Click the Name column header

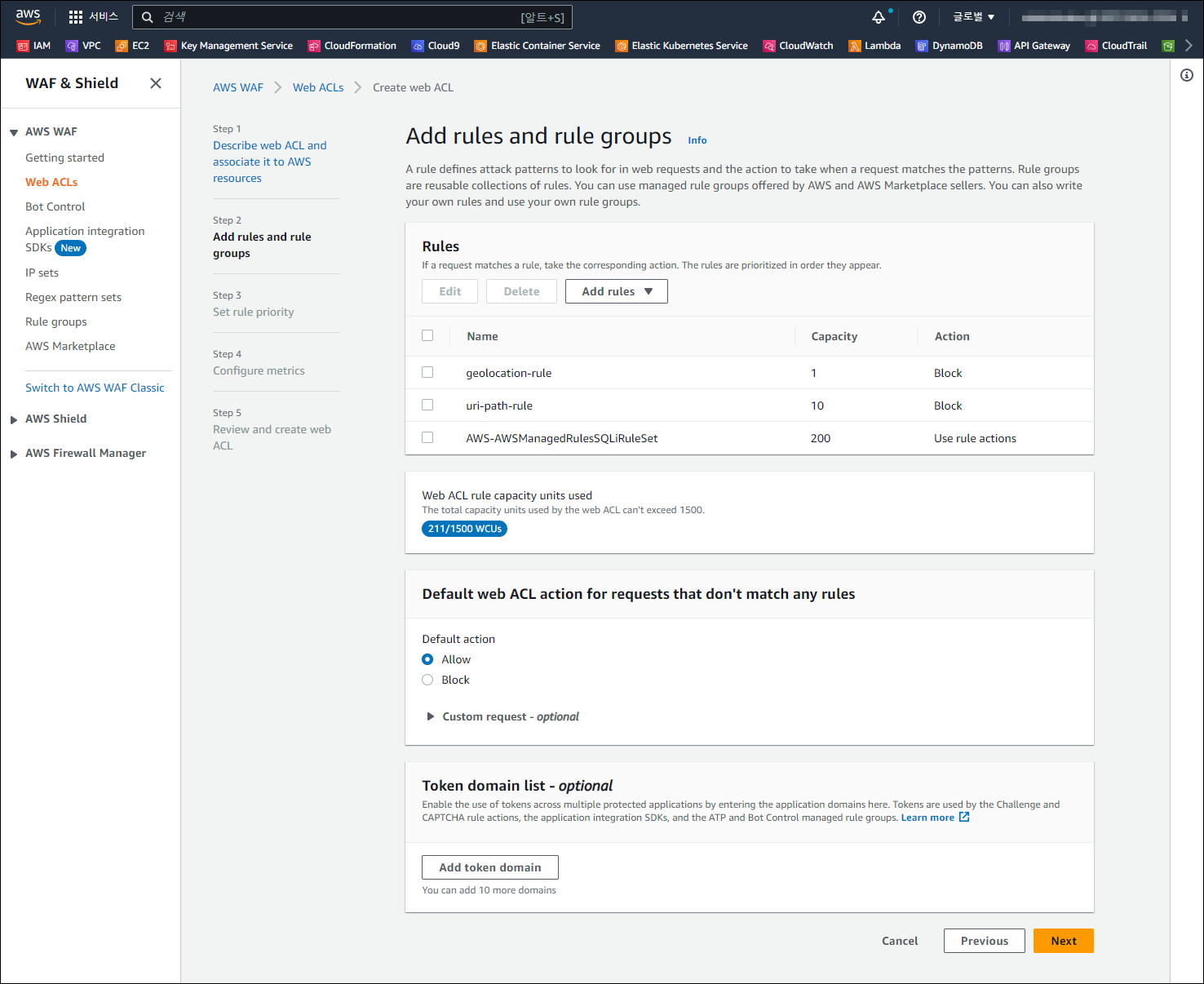pos(482,336)
